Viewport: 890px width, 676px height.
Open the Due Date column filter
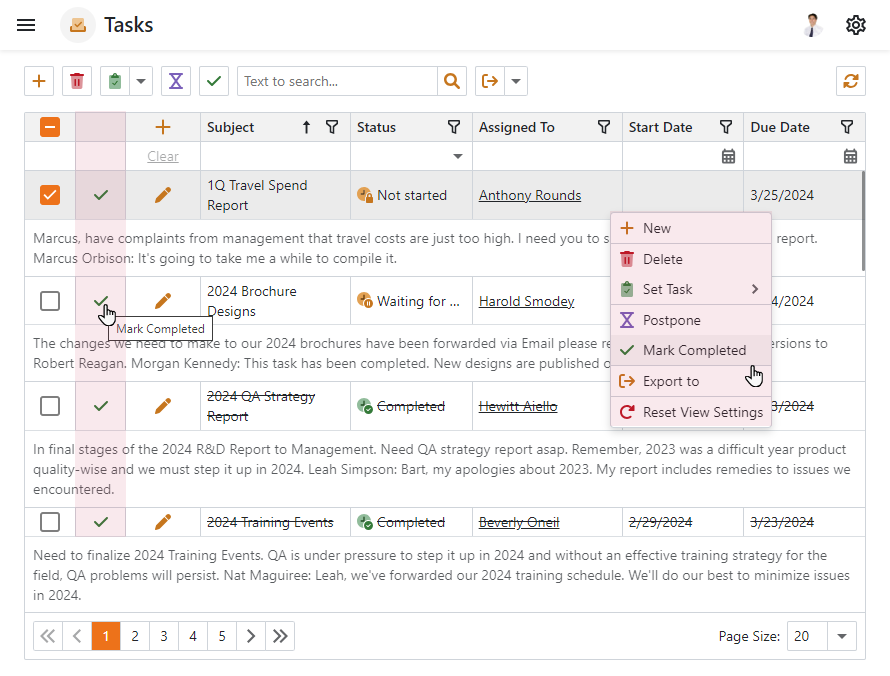pyautogui.click(x=847, y=127)
